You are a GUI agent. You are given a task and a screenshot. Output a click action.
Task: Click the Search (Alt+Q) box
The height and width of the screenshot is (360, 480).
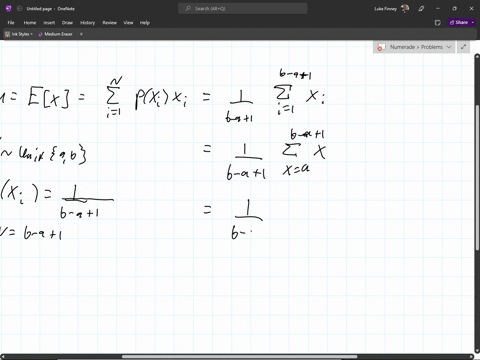(x=243, y=9)
